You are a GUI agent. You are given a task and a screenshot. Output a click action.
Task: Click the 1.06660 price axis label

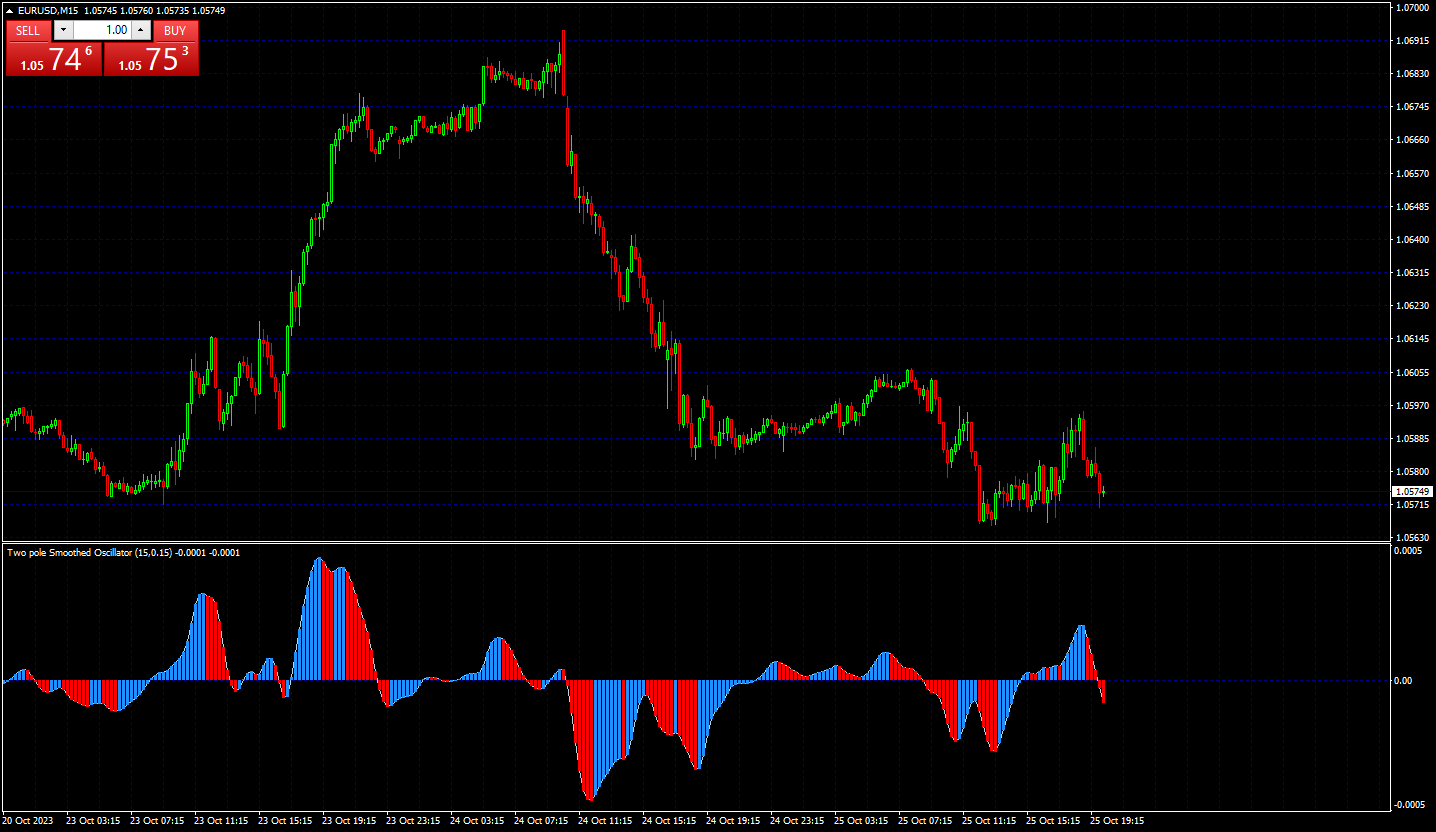(1411, 140)
